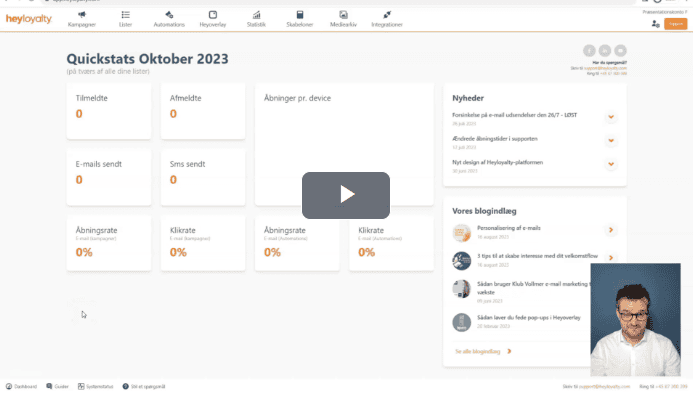Click the 'Åbninger pr. device' heading

(x=297, y=98)
